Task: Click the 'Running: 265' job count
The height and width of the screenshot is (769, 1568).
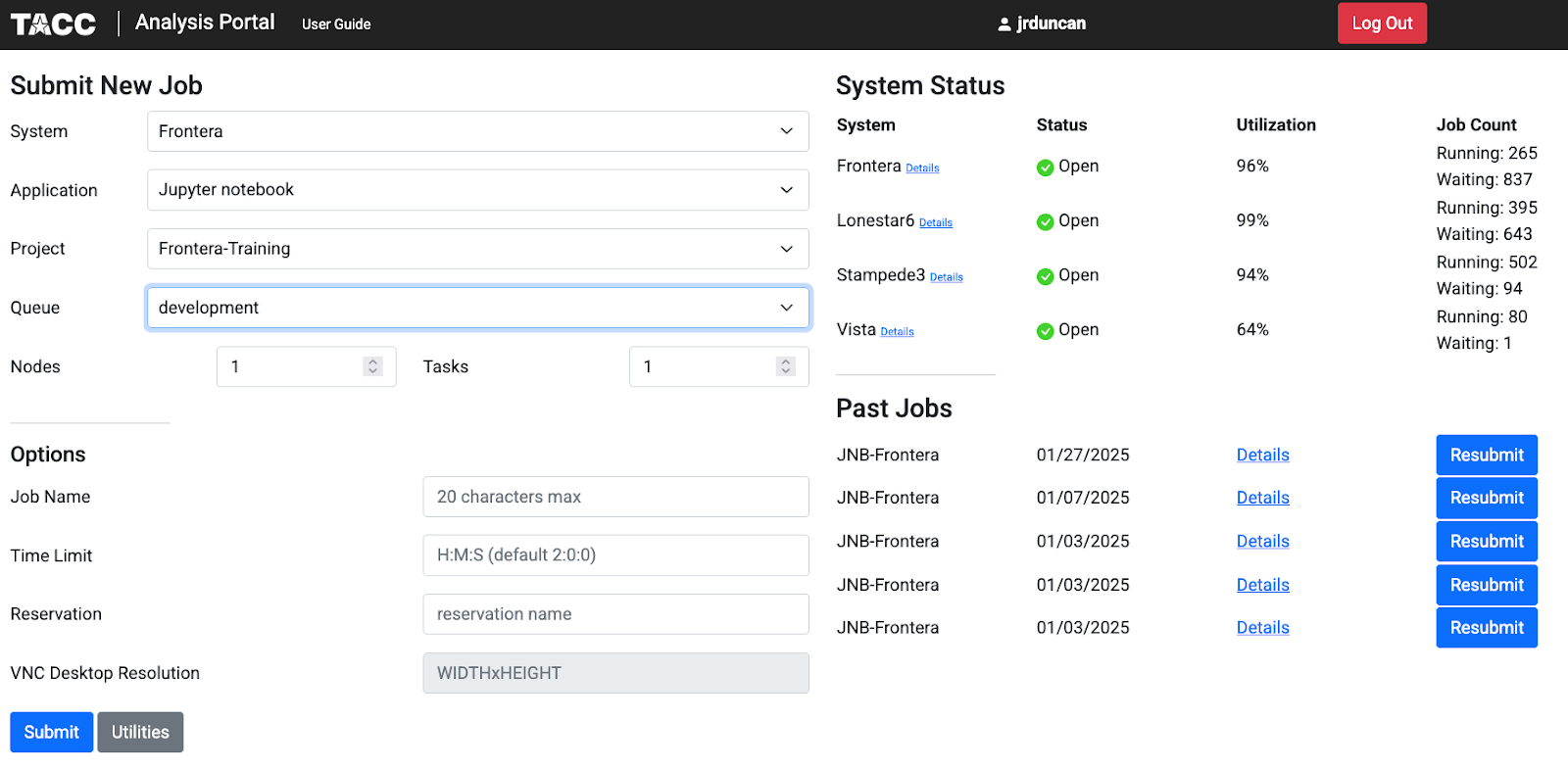Action: pos(1487,154)
